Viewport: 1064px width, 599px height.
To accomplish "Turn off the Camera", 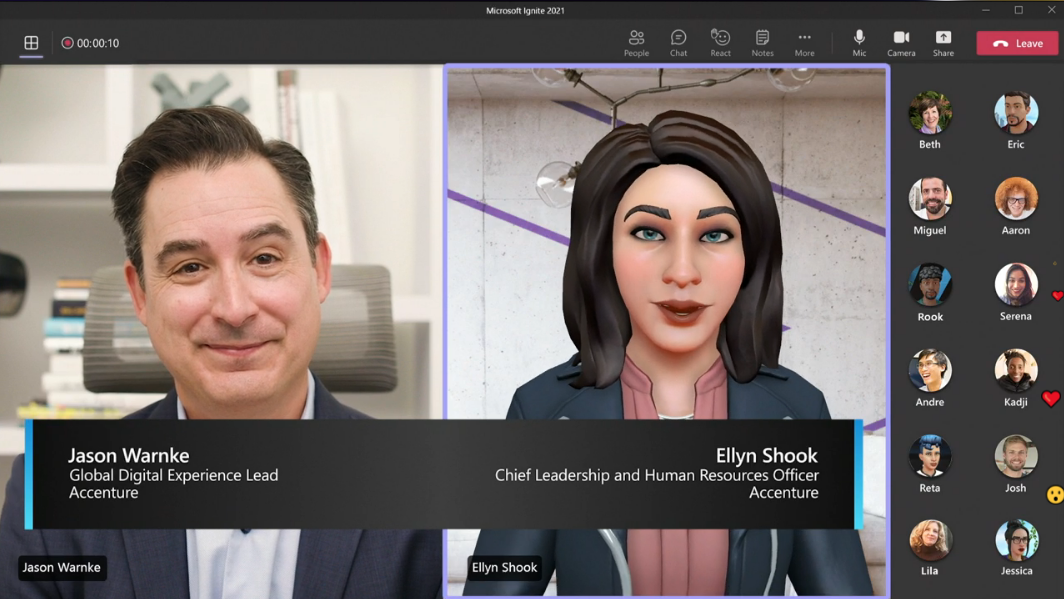I will (901, 42).
